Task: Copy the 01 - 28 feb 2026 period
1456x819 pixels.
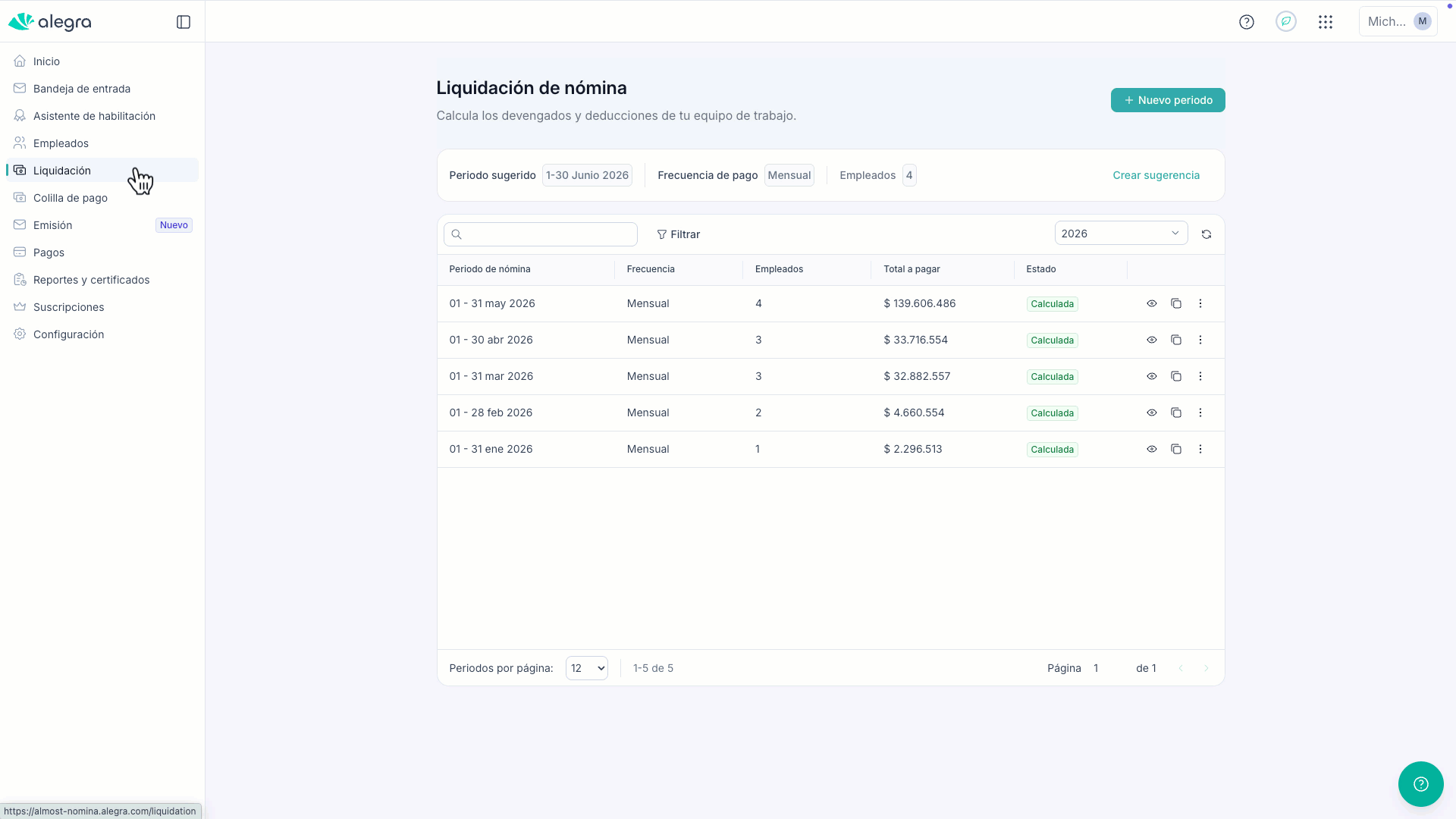Action: point(1176,413)
